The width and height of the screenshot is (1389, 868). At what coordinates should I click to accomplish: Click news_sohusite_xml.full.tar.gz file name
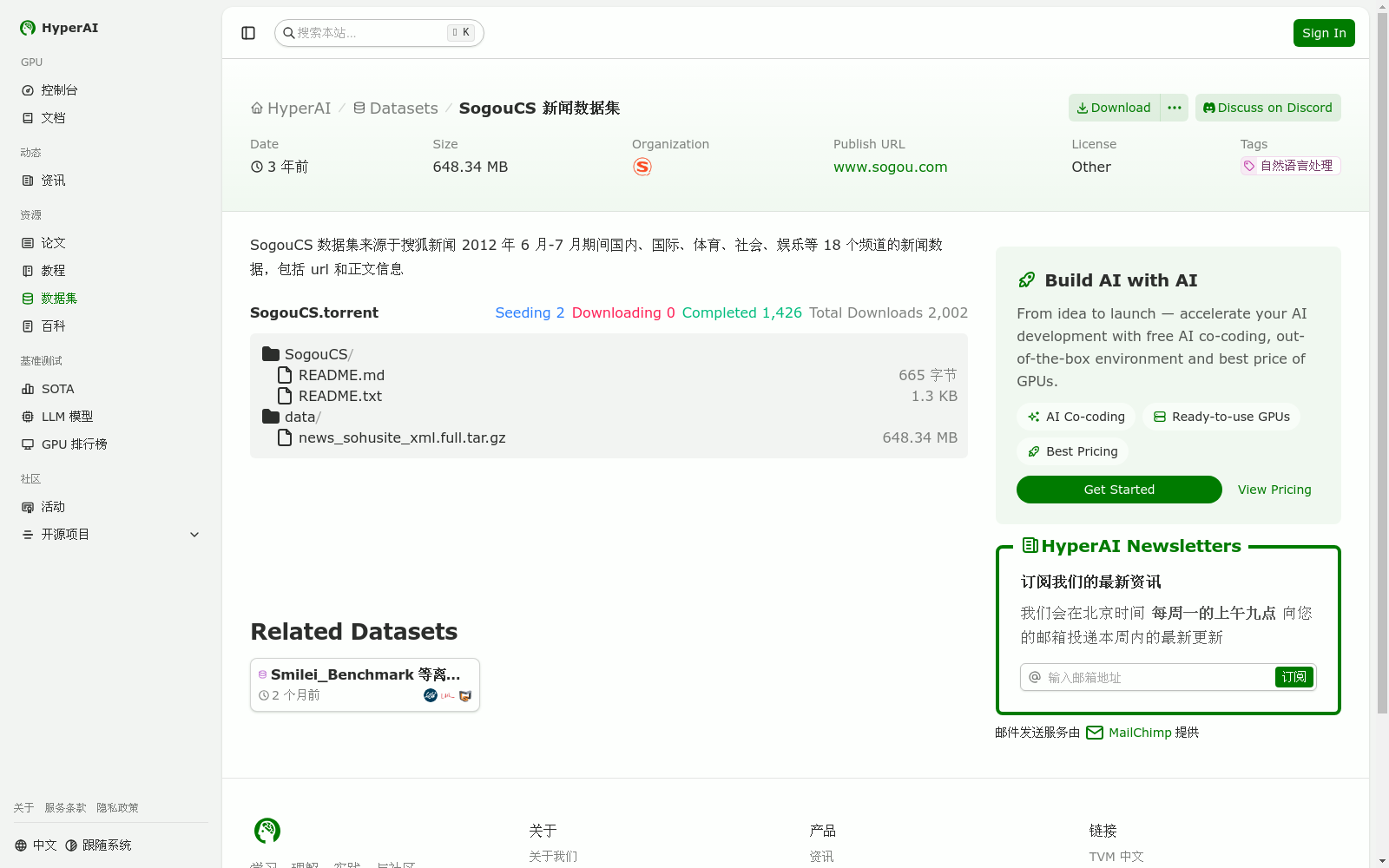click(x=402, y=437)
